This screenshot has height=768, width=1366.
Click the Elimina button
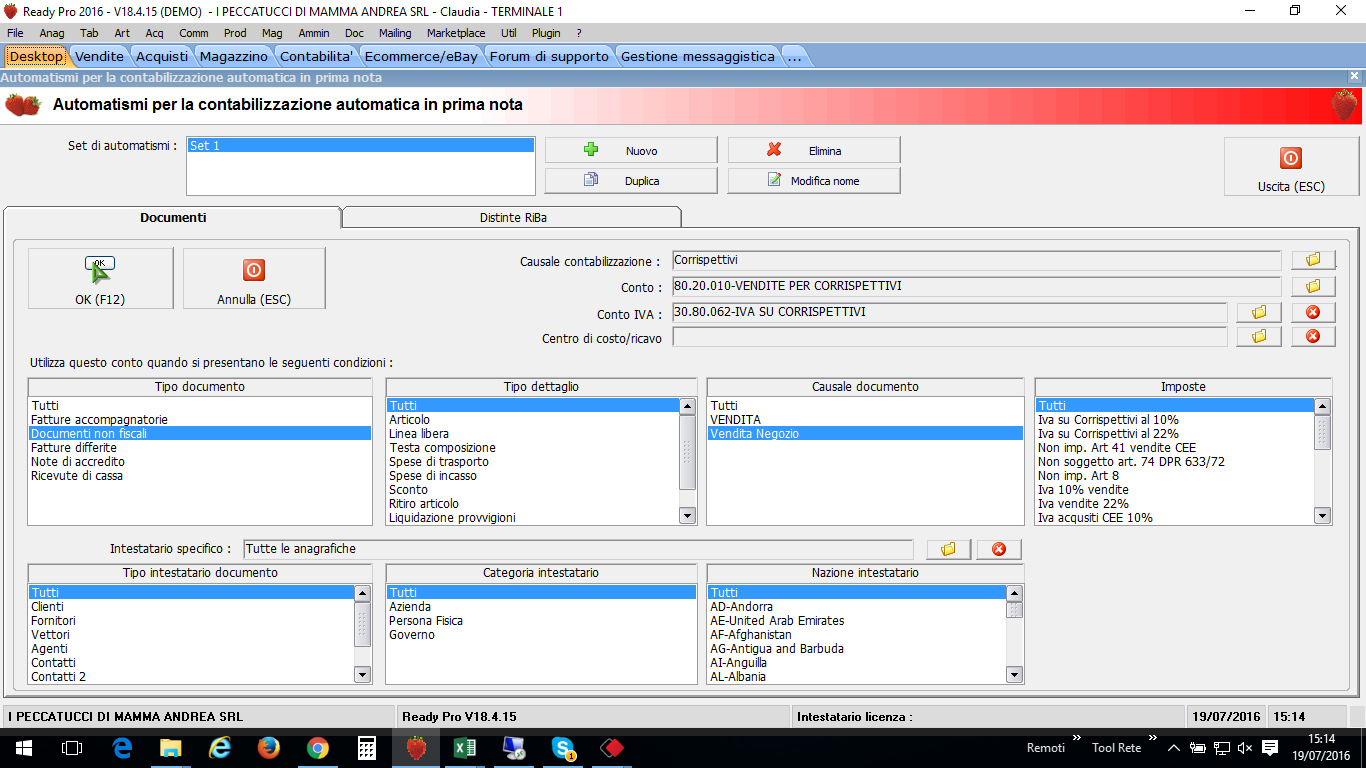[814, 150]
